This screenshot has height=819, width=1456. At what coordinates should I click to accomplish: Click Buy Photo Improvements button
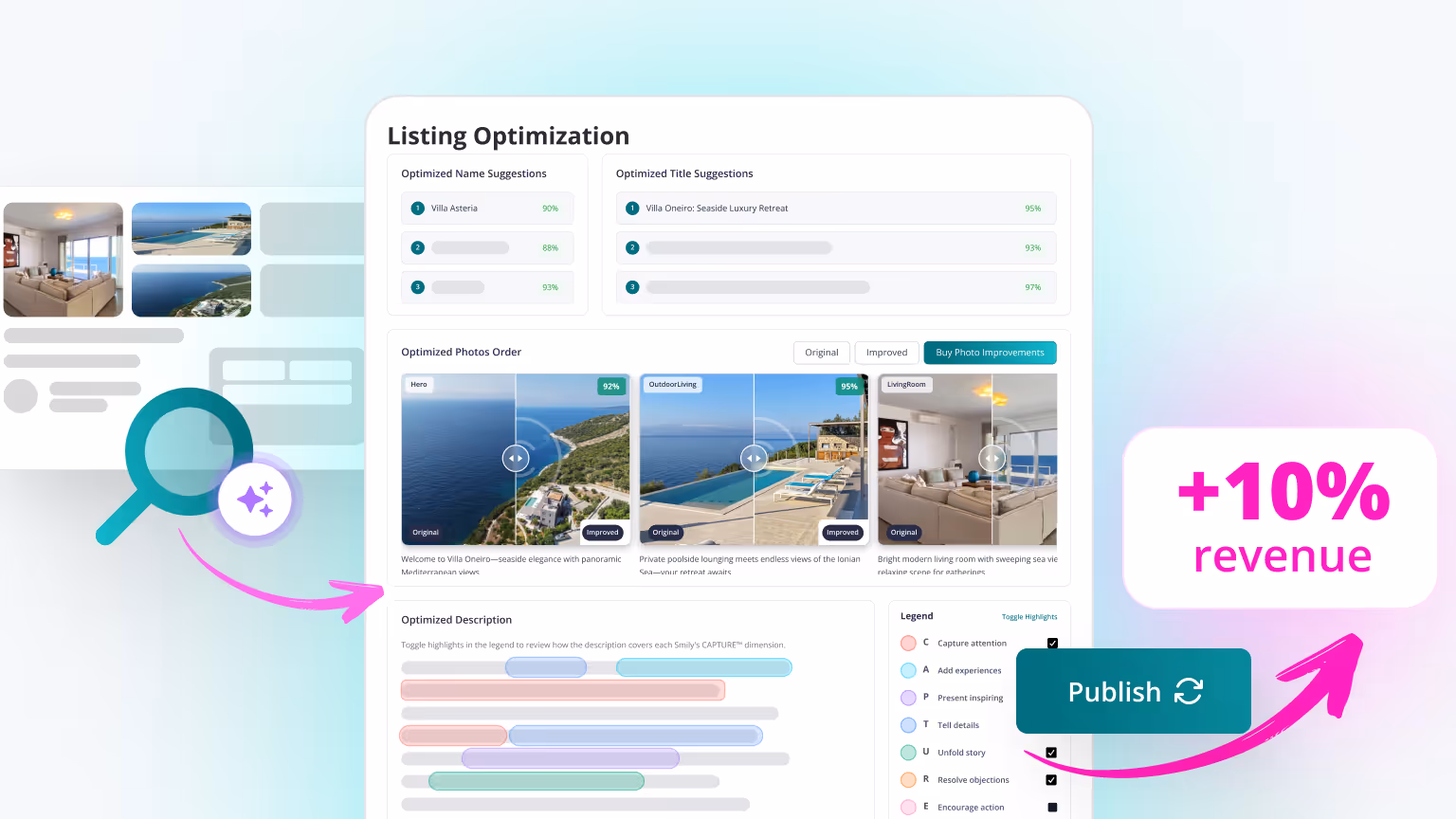(990, 353)
